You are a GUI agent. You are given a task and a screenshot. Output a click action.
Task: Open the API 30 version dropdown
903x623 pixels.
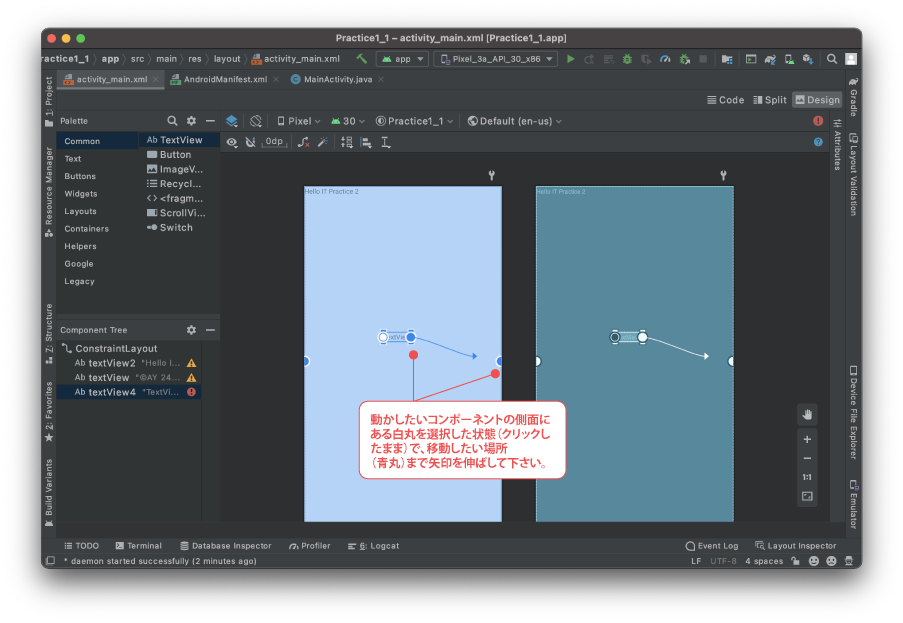[348, 121]
